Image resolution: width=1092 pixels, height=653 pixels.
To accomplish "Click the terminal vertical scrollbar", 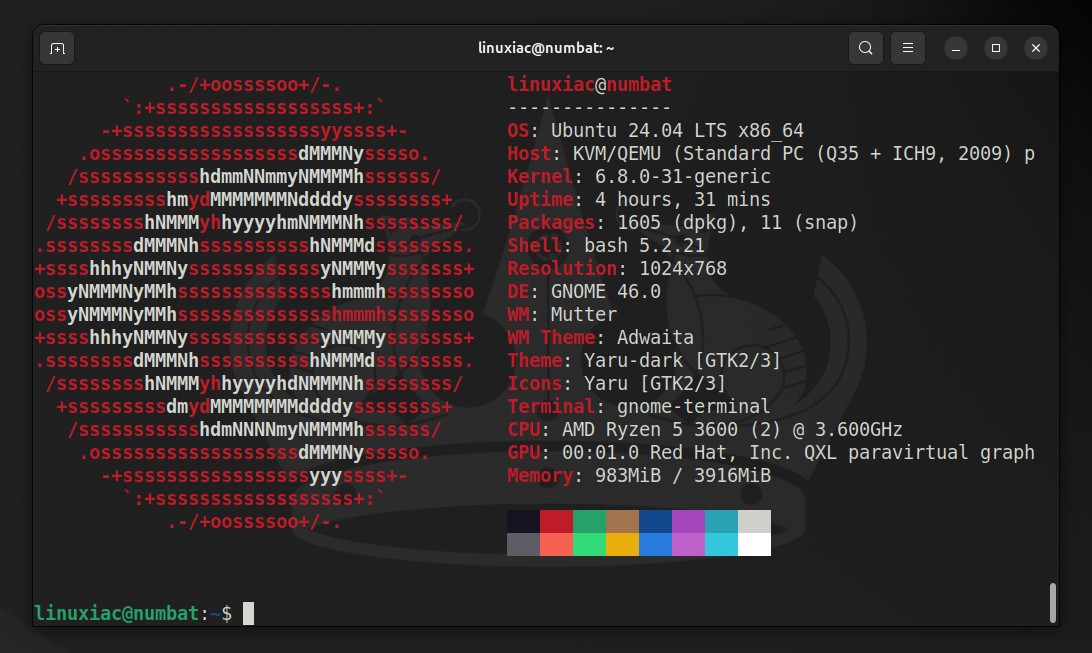I will [x=1052, y=603].
